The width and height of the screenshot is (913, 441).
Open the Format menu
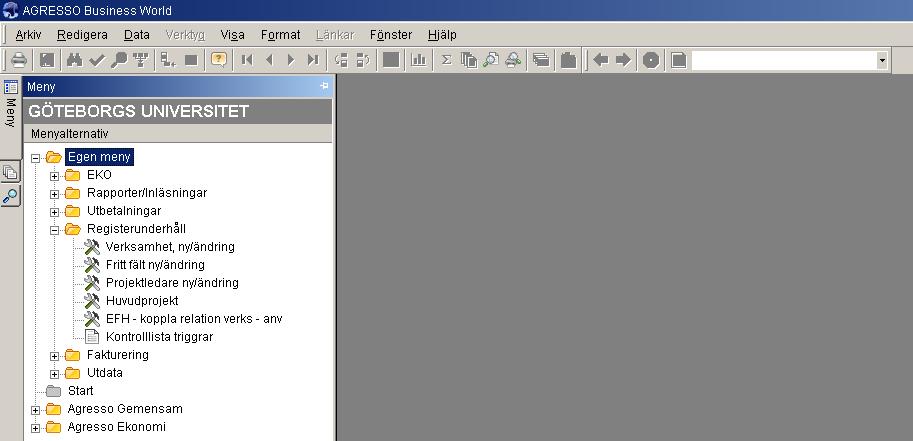[281, 35]
